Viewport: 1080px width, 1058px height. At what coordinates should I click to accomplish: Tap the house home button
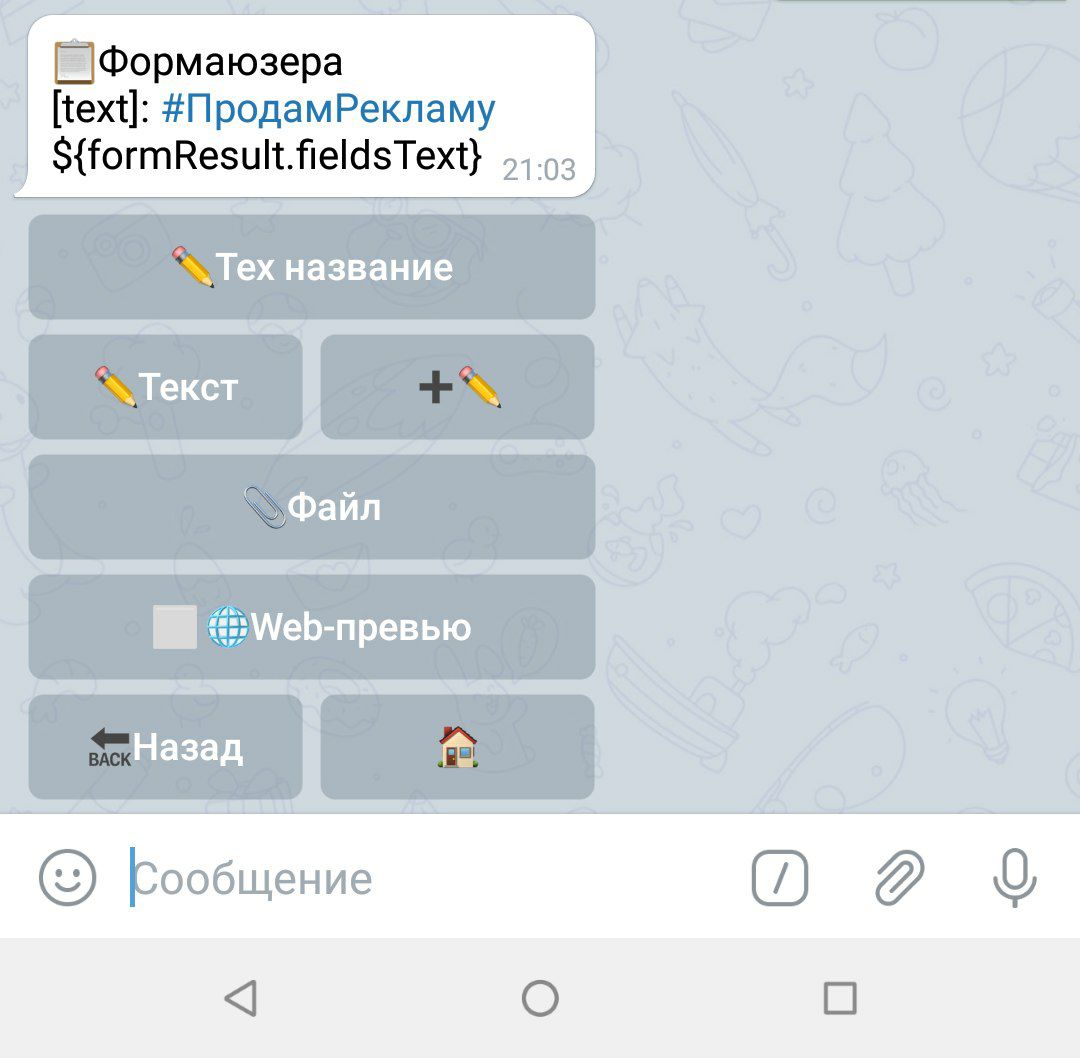[457, 747]
